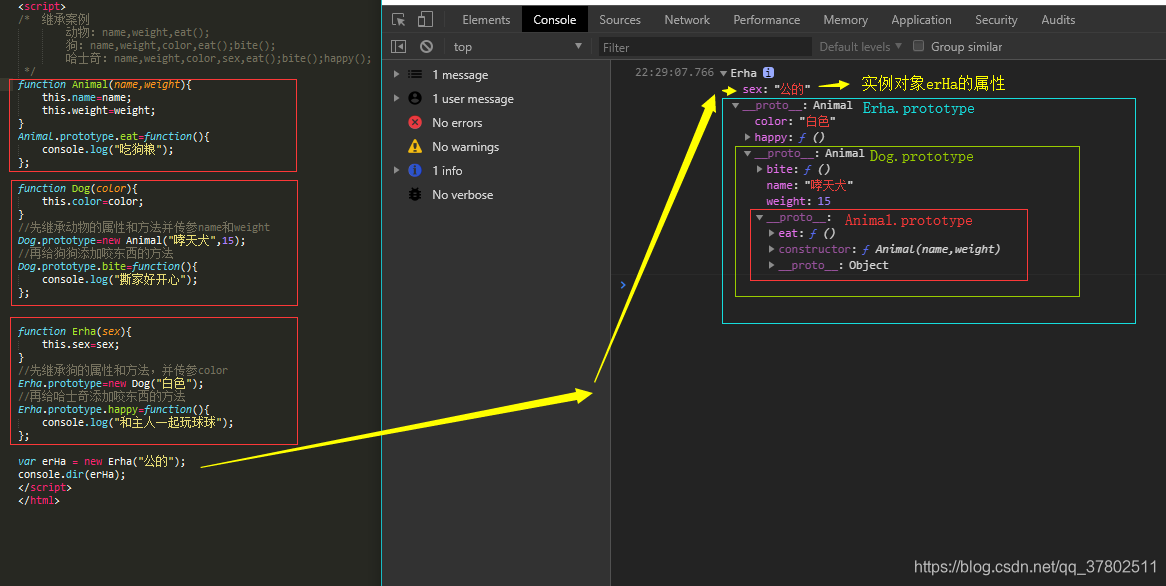Activate the inspect element picker icon
The height and width of the screenshot is (586, 1166).
[399, 19]
